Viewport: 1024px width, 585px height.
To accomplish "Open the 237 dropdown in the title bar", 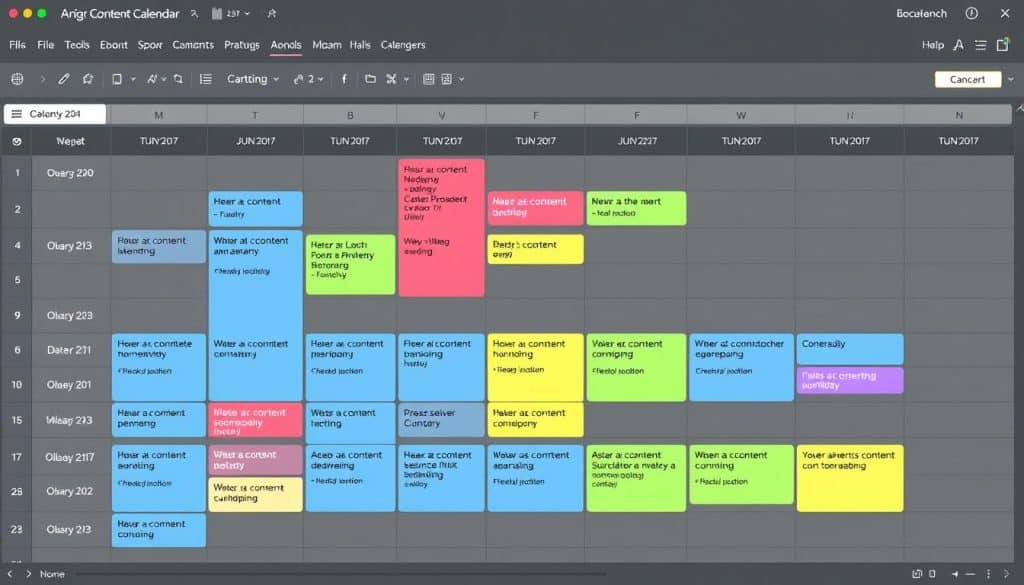I will tap(232, 13).
